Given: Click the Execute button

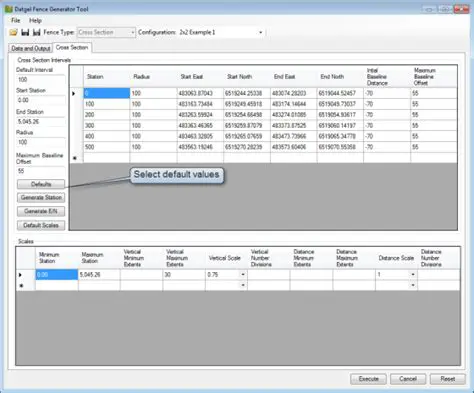Looking at the screenshot, I should click(368, 379).
